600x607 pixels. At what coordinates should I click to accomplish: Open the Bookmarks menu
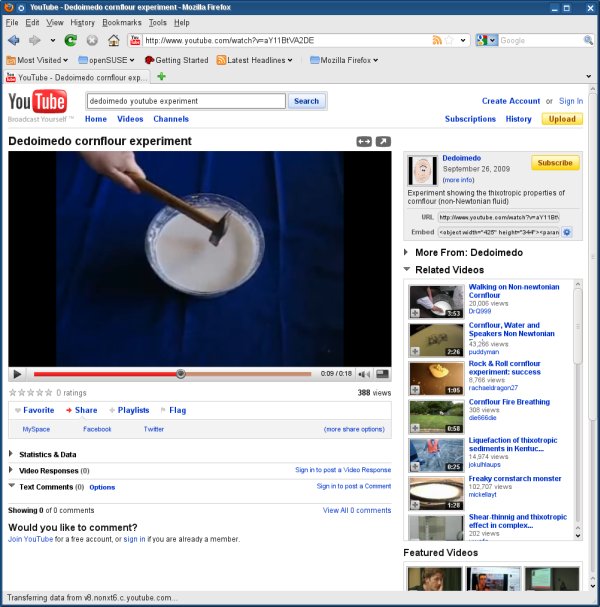point(122,22)
